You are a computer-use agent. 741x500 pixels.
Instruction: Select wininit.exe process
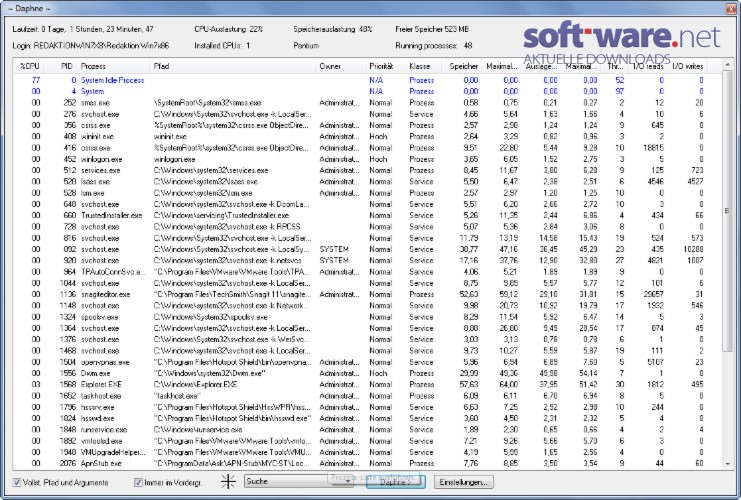(362, 137)
